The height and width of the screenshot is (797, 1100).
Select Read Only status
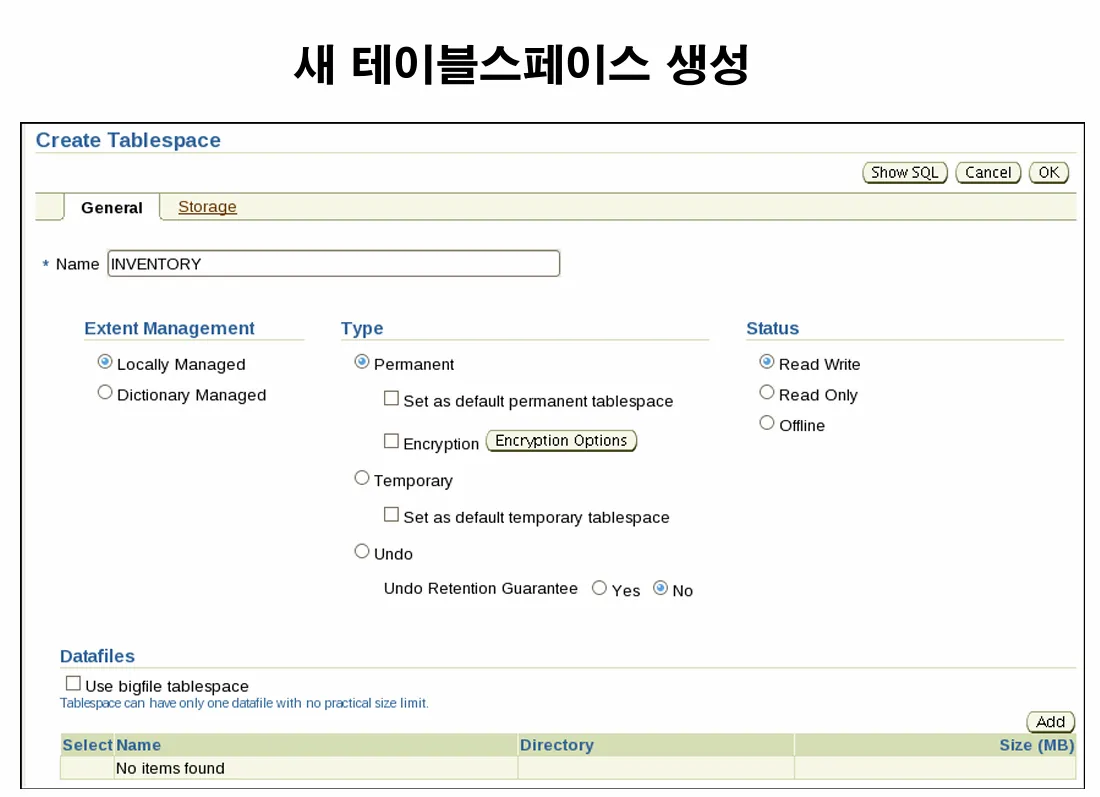tap(767, 393)
